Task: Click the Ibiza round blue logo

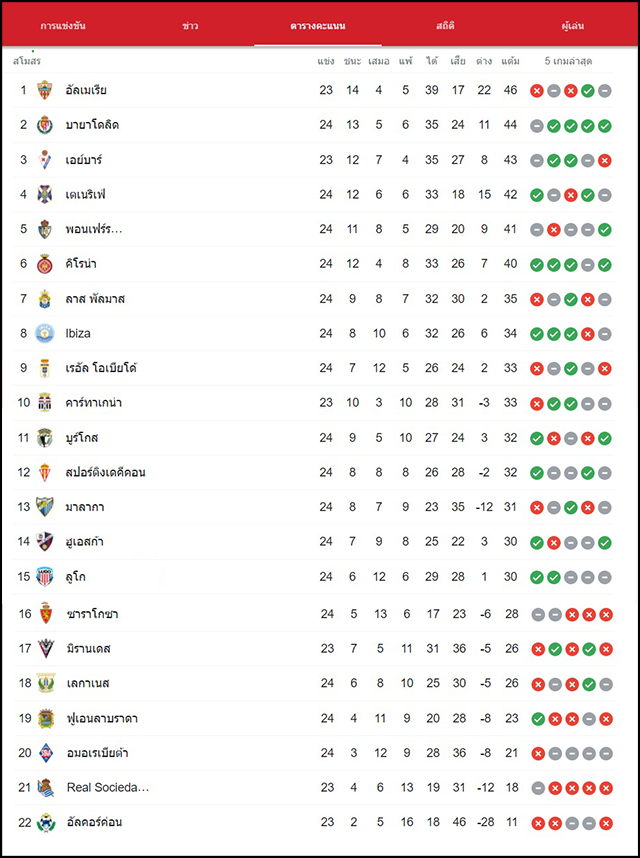Action: (45, 333)
